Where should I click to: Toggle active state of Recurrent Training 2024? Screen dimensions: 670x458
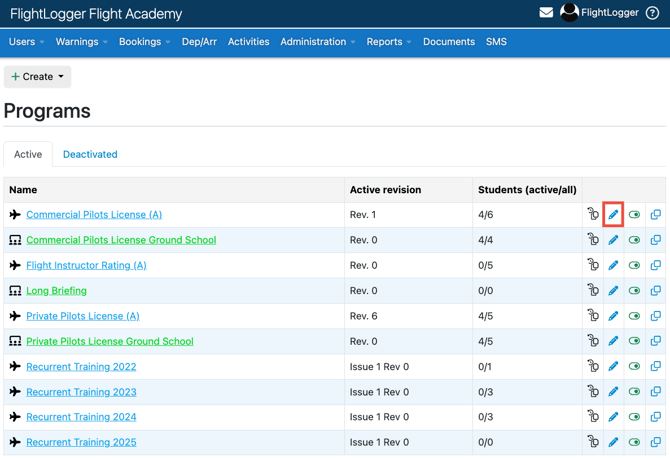(634, 417)
